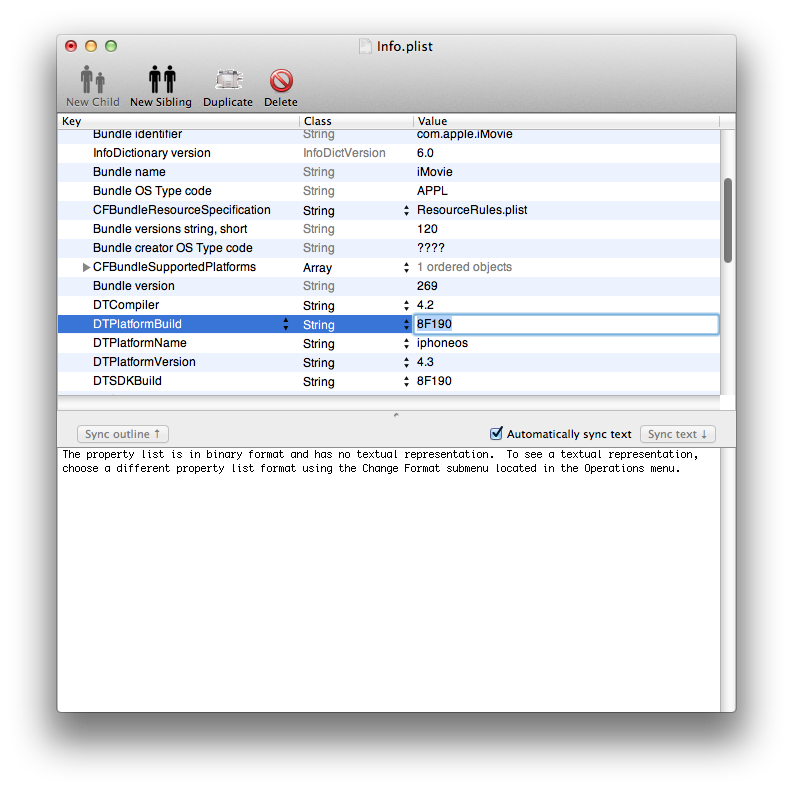793x791 pixels.
Task: Close the Info.plist window
Action: pos(71,46)
